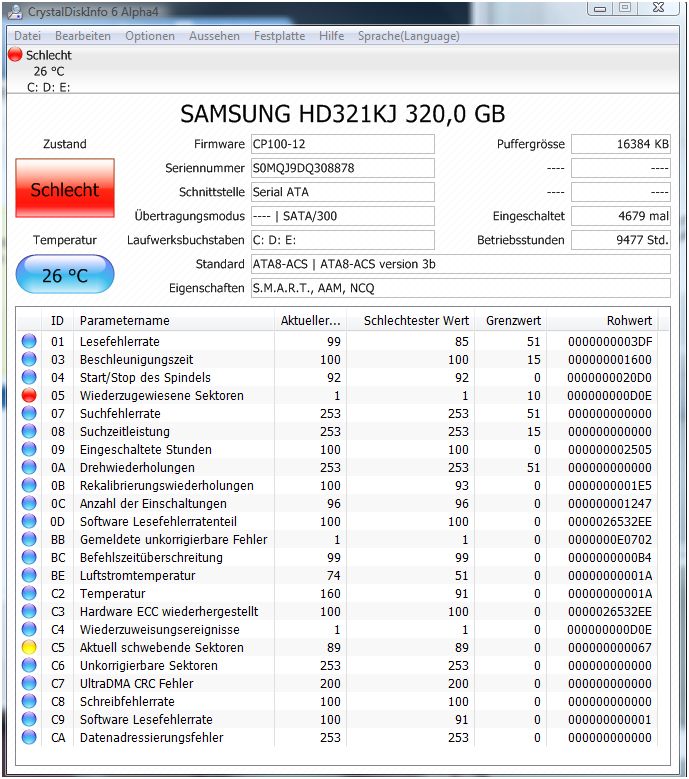Image resolution: width=689 pixels, height=779 pixels.
Task: Click the status icon for Software Lesefehlerrate C9
Action: coord(29,719)
